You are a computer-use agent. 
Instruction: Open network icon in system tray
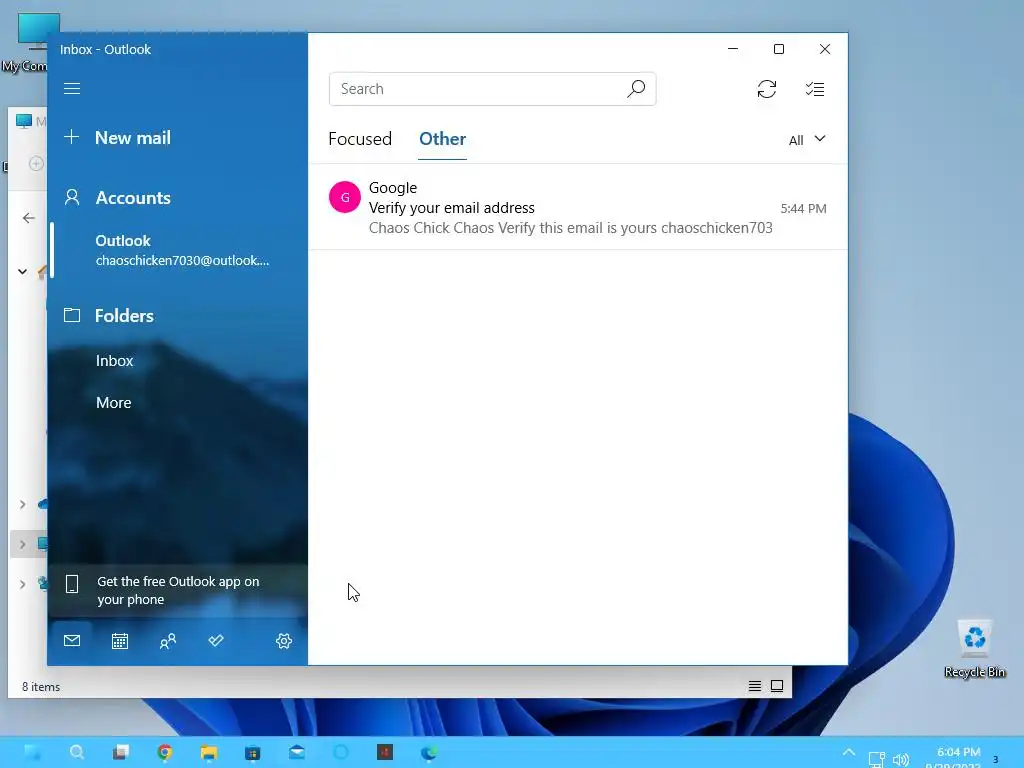click(x=876, y=760)
